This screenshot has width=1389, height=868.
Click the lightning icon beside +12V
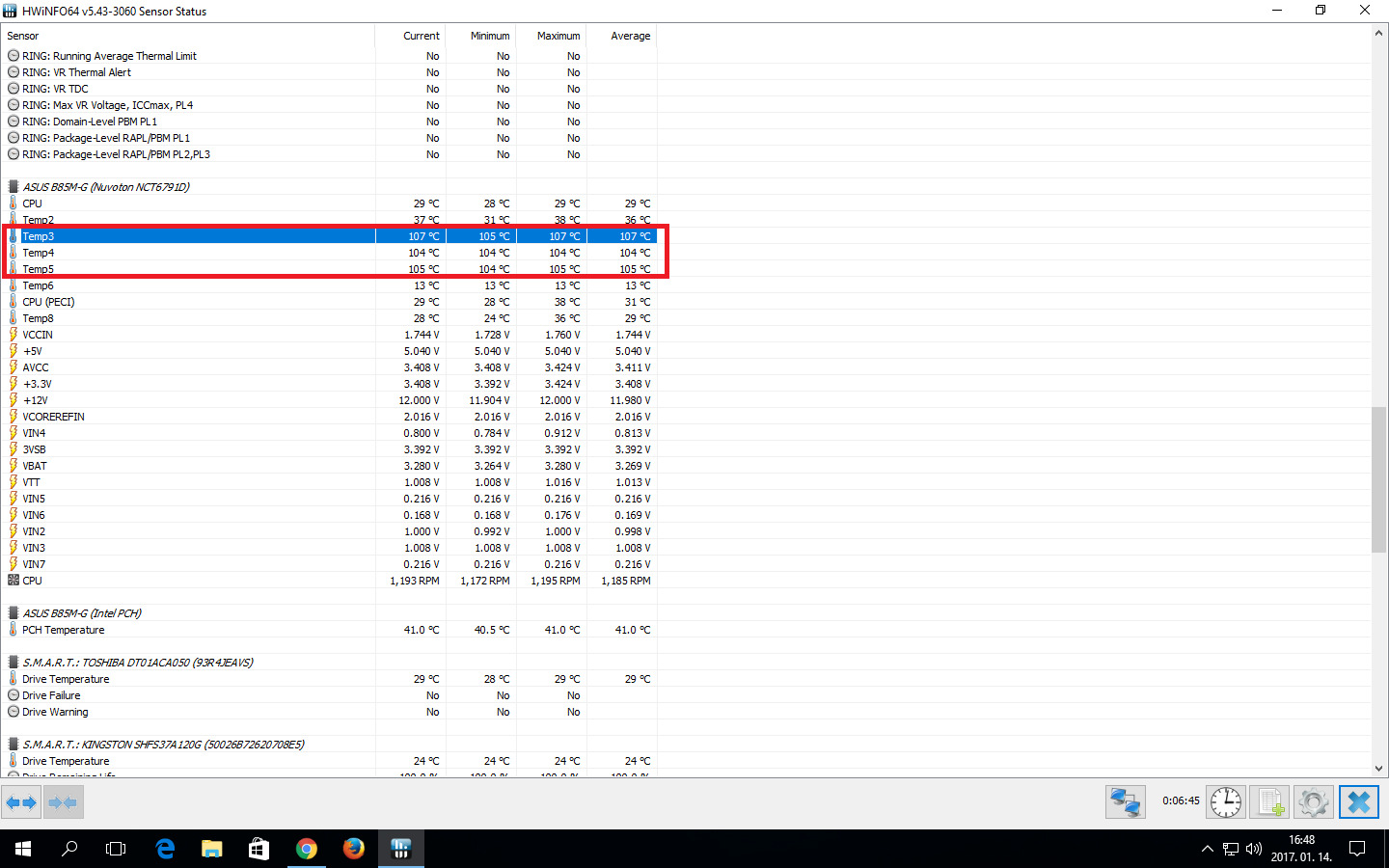tap(14, 400)
